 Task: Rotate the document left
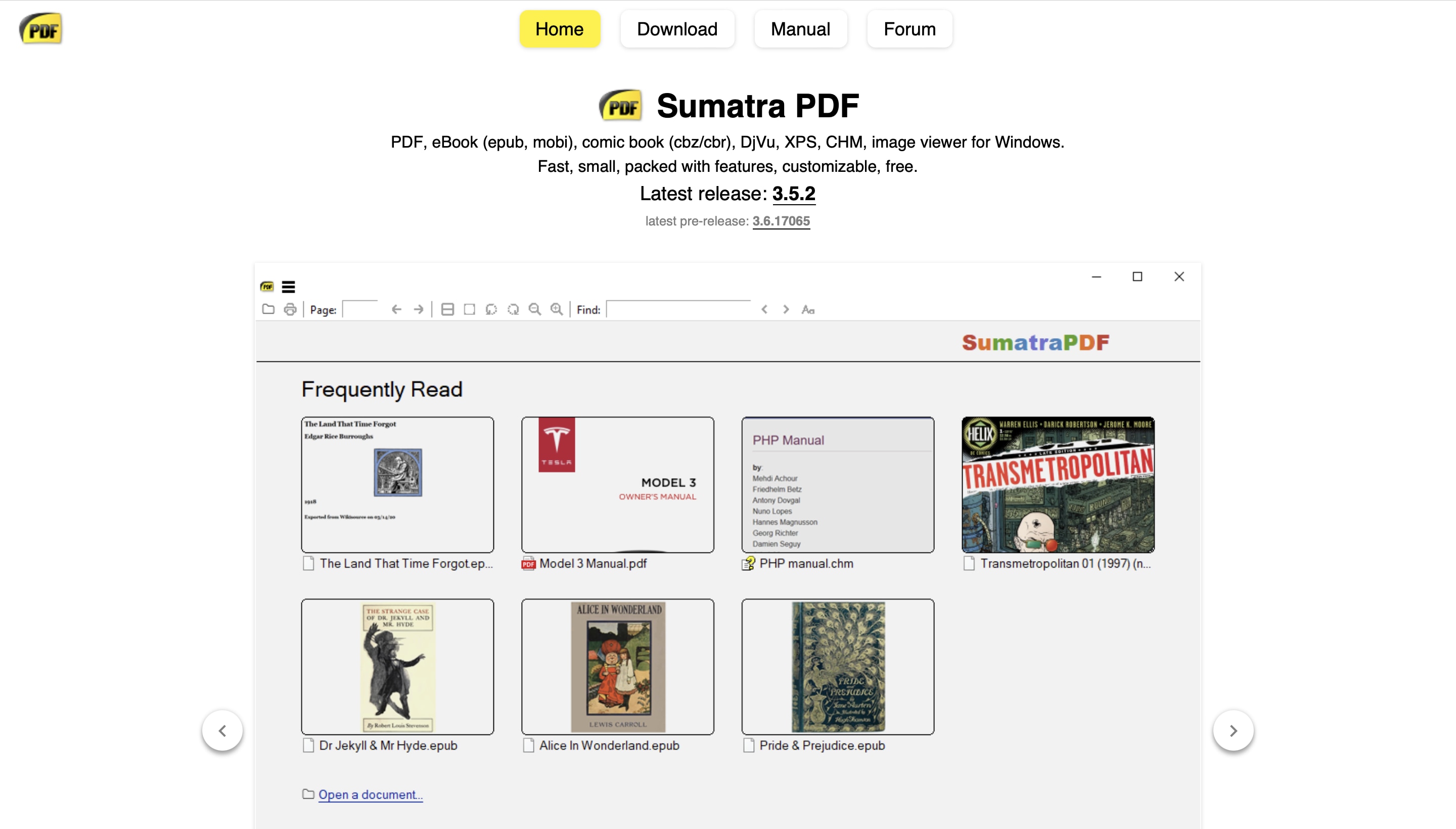pos(491,309)
